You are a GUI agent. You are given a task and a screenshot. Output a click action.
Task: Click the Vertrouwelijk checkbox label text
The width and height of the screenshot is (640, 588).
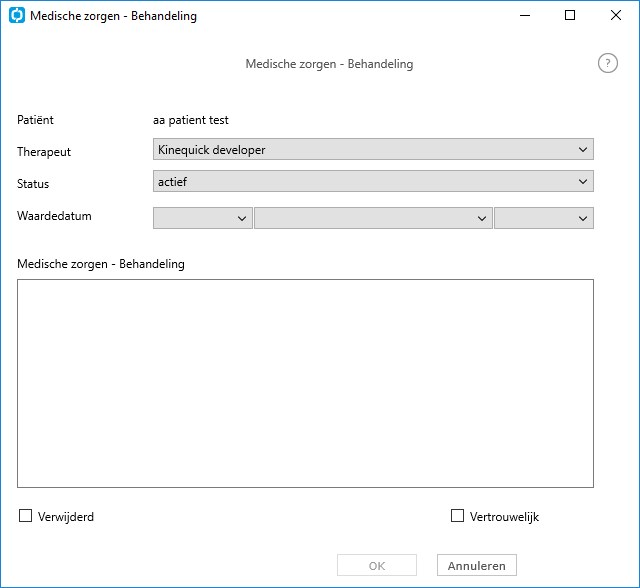[x=504, y=517]
